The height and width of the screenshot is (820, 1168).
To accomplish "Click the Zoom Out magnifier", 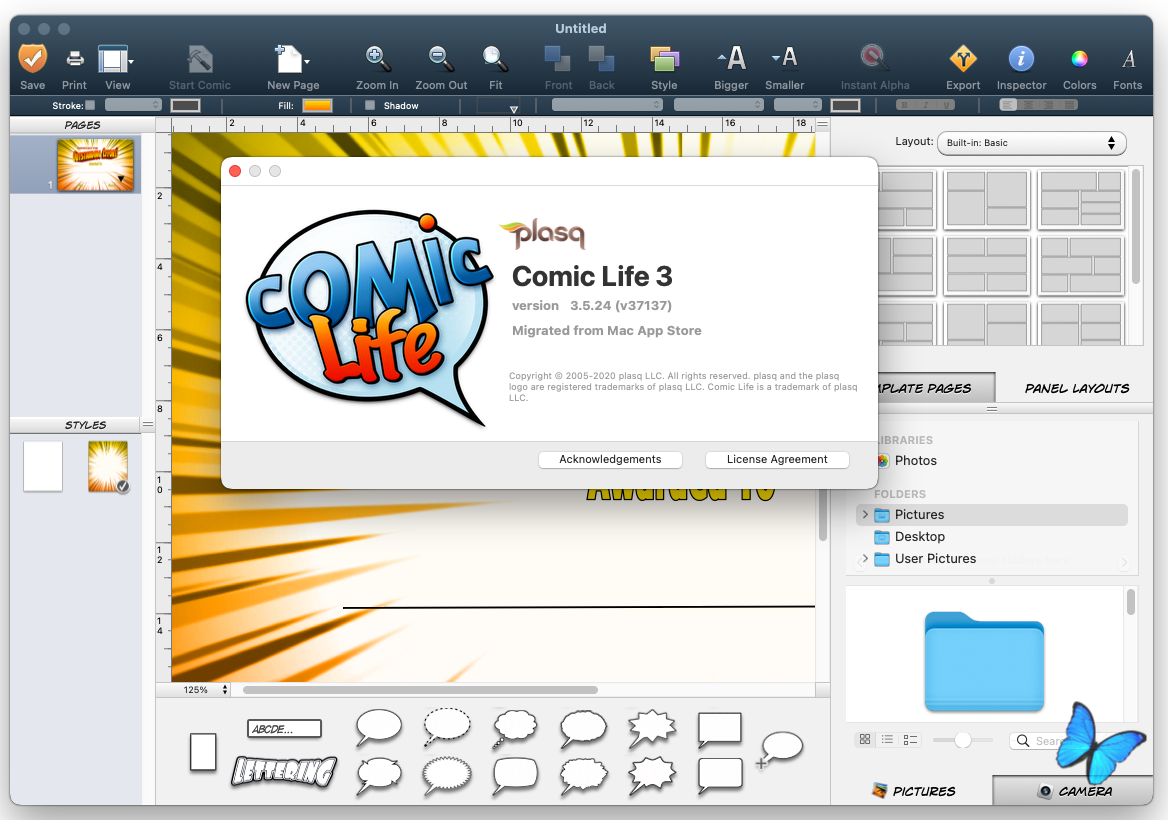I will (x=439, y=59).
